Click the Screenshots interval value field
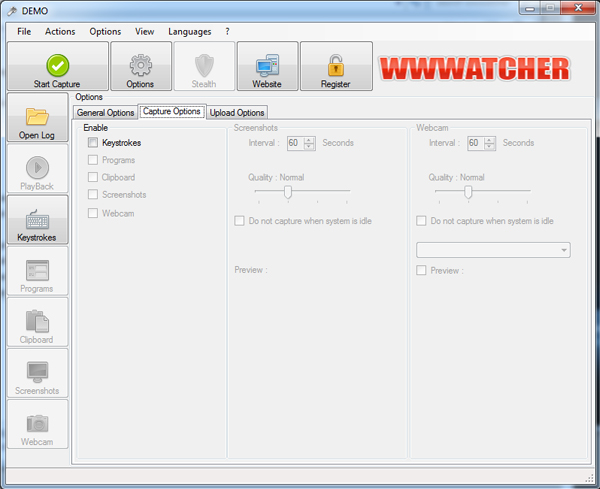This screenshot has width=600, height=489. pyautogui.click(x=296, y=143)
